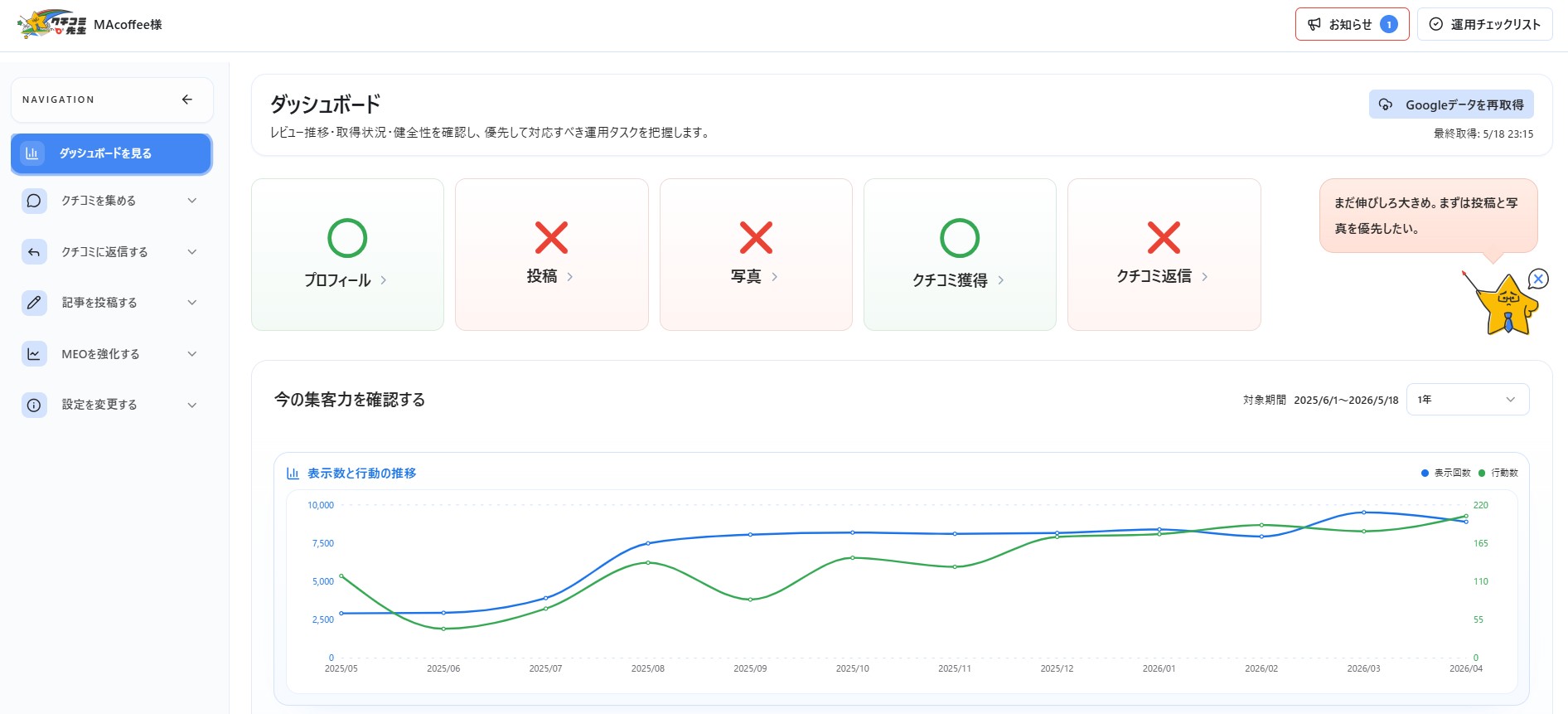1568x714 pixels.
Task: Click the green circle on プロフィール card
Action: coord(347,238)
